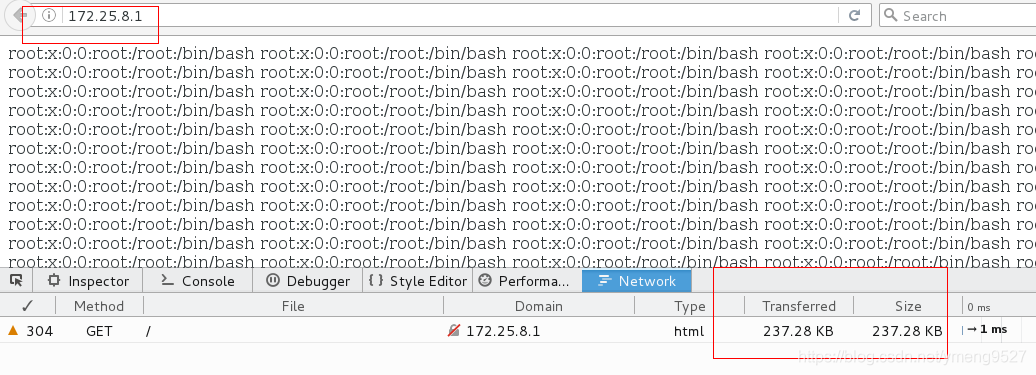The image size is (1036, 375).
Task: Click the orange warning triangle on the 304 request
Action: 13,330
